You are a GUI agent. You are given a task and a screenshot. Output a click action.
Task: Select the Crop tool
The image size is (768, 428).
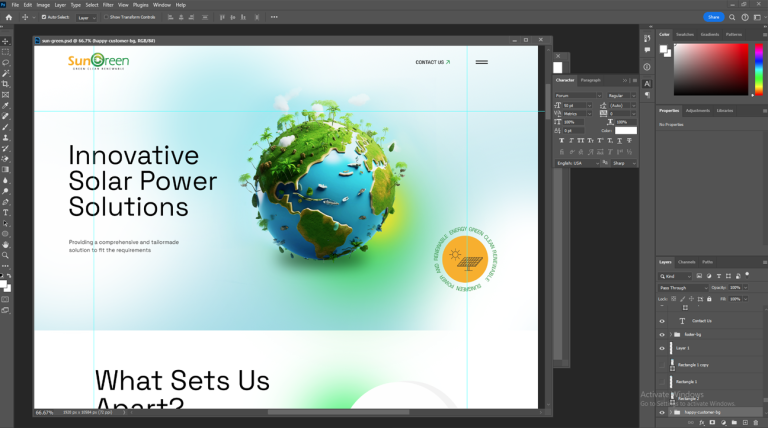5,84
